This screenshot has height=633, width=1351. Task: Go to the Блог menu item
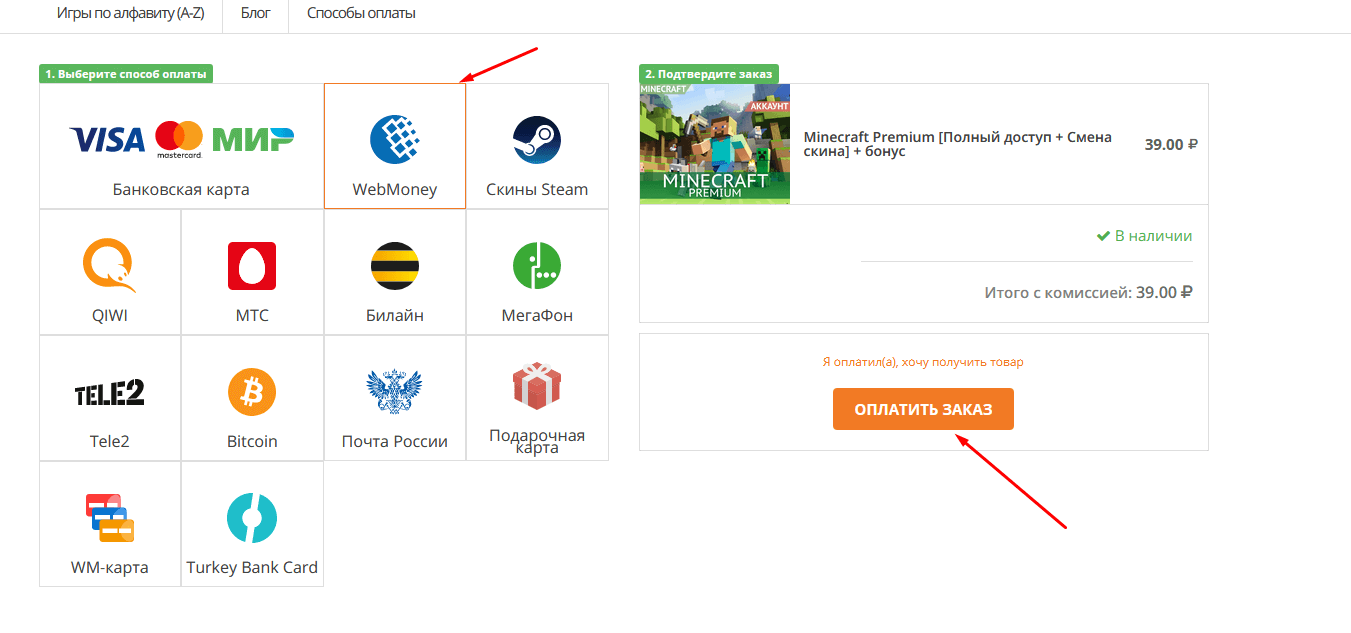click(256, 14)
